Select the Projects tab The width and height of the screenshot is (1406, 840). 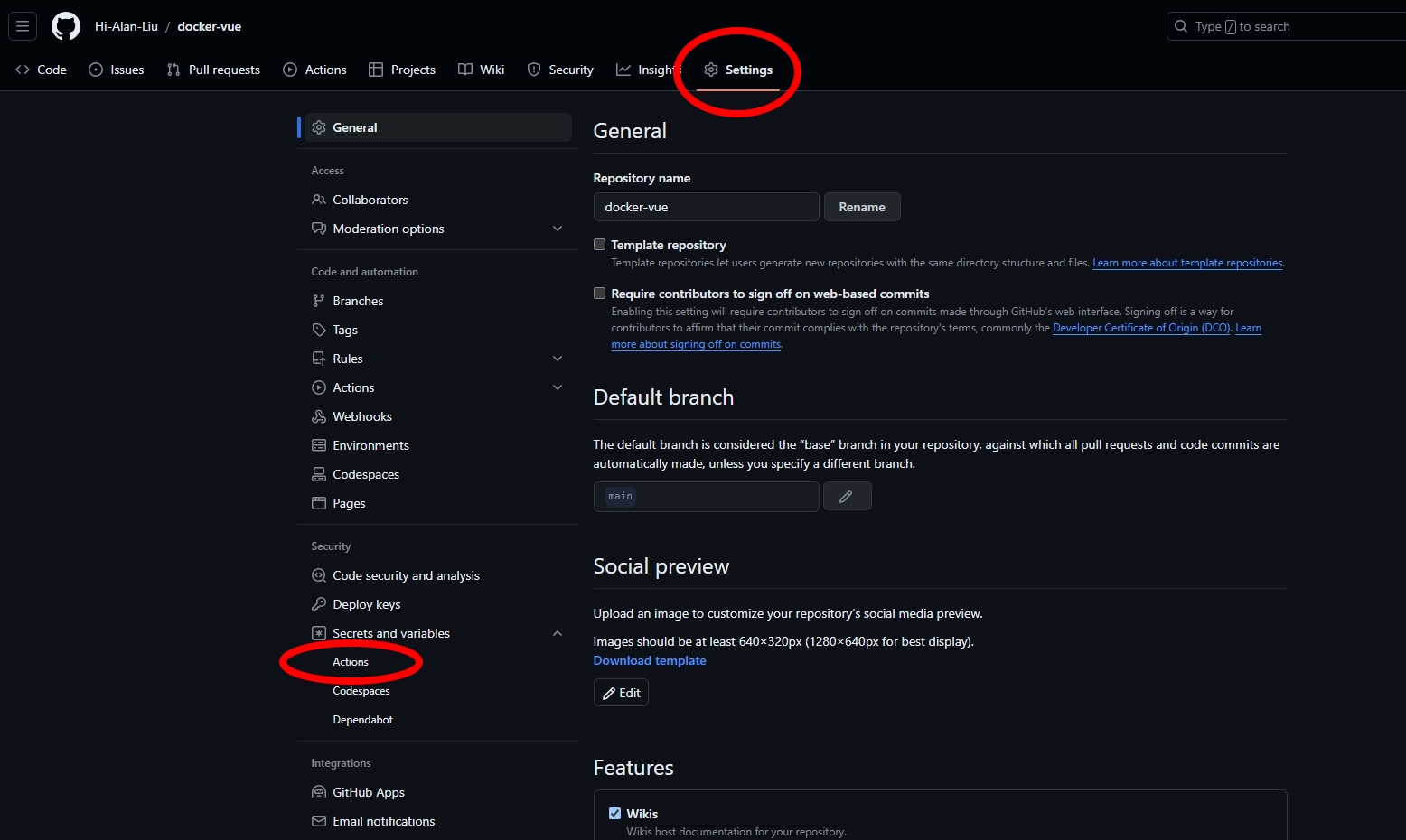pos(402,70)
